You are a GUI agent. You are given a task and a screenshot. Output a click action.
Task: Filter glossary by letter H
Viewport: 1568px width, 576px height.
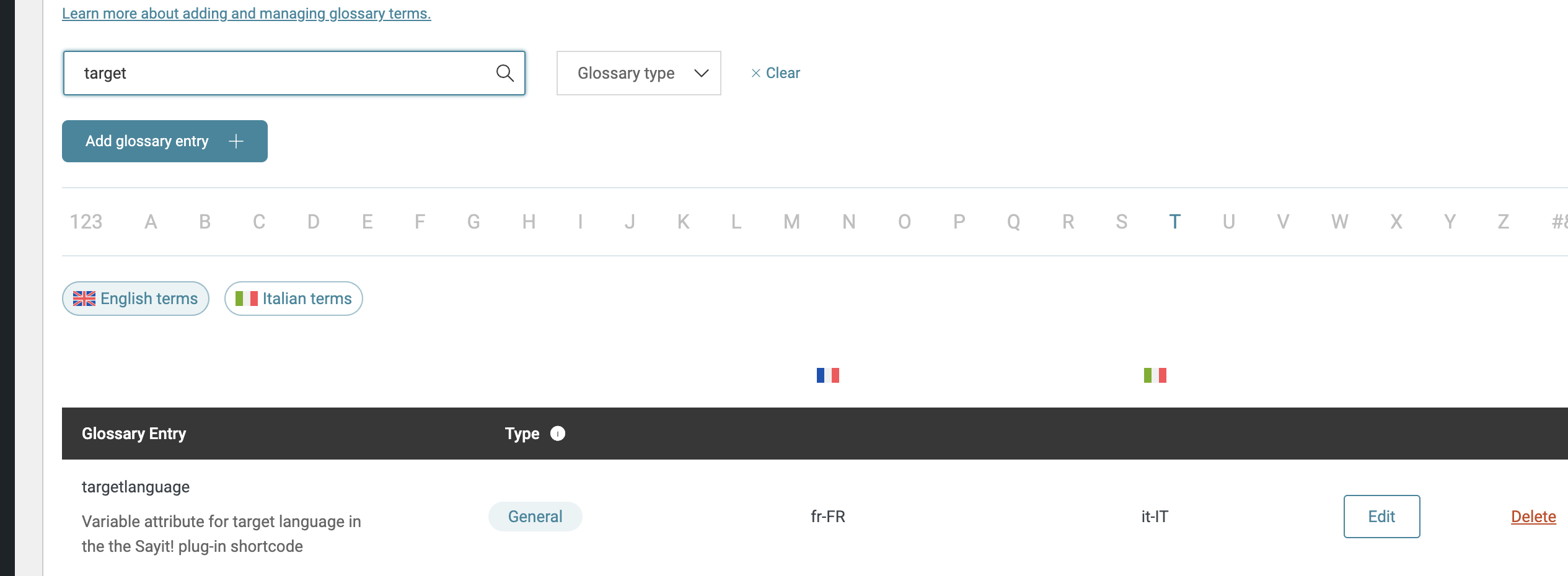click(x=529, y=222)
